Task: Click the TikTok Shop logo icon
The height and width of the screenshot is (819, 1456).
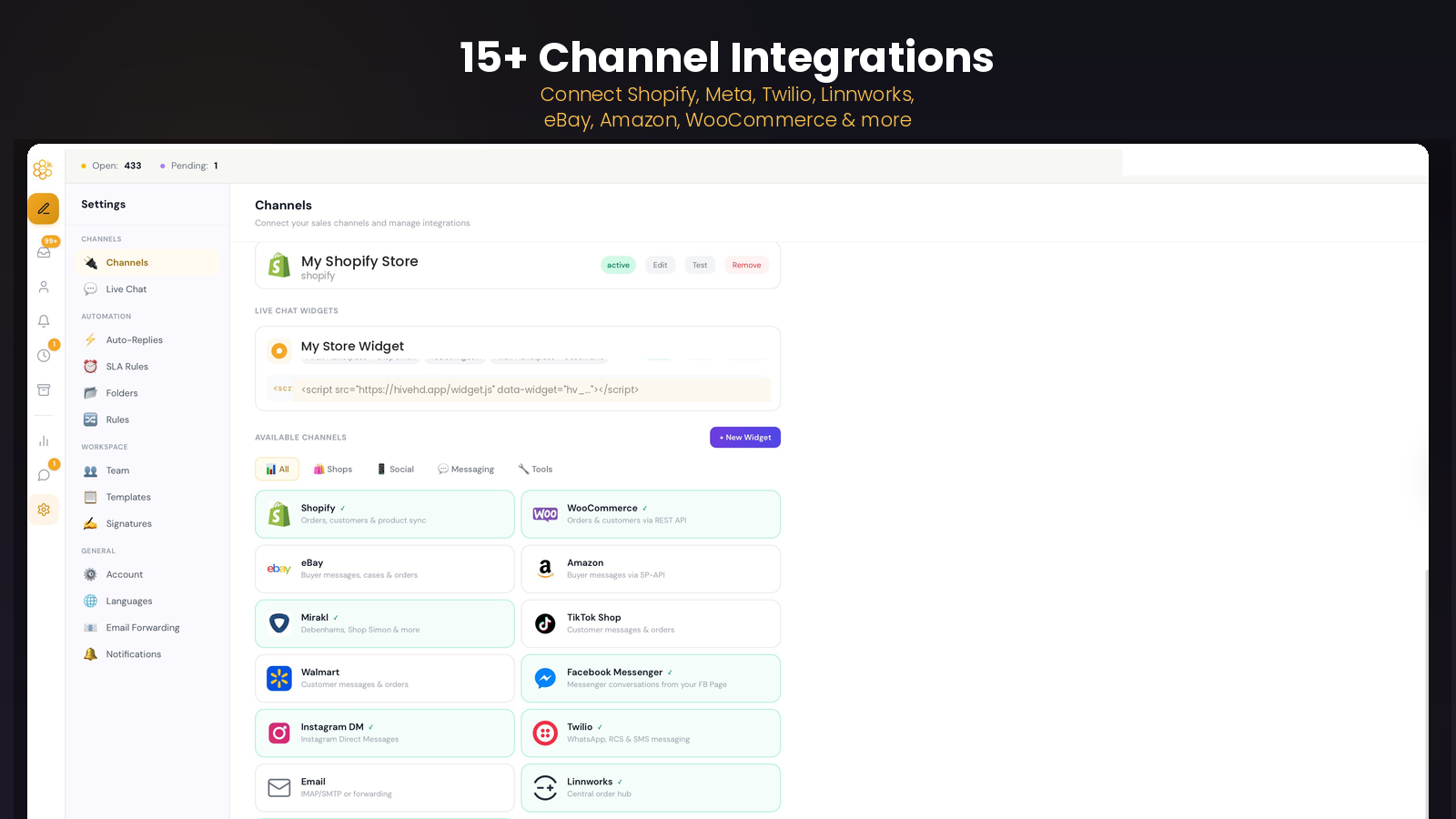Action: 545,623
